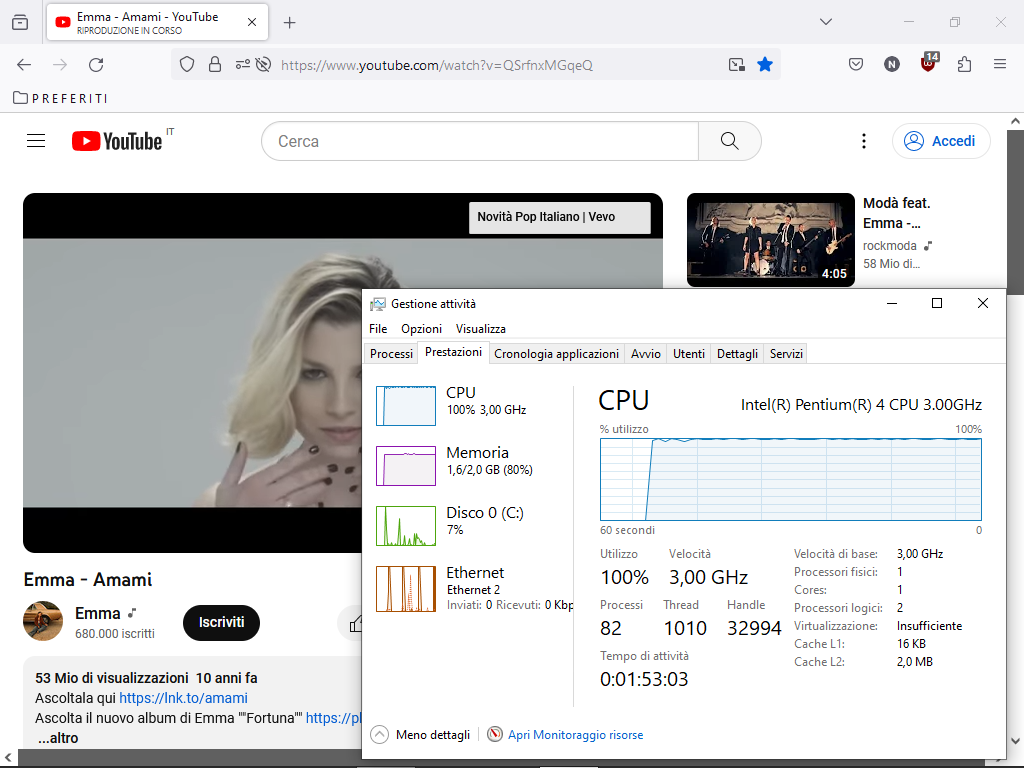Select the Prestazioni tab

coord(453,352)
